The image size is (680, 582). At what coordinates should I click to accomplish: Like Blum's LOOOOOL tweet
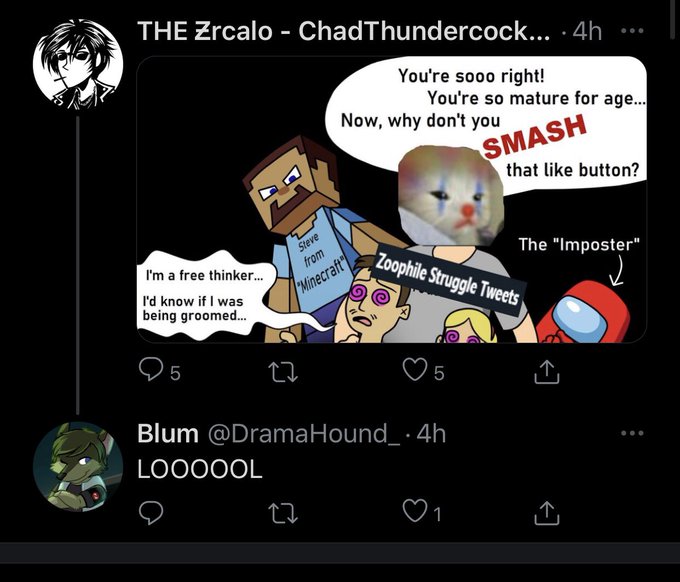click(415, 510)
